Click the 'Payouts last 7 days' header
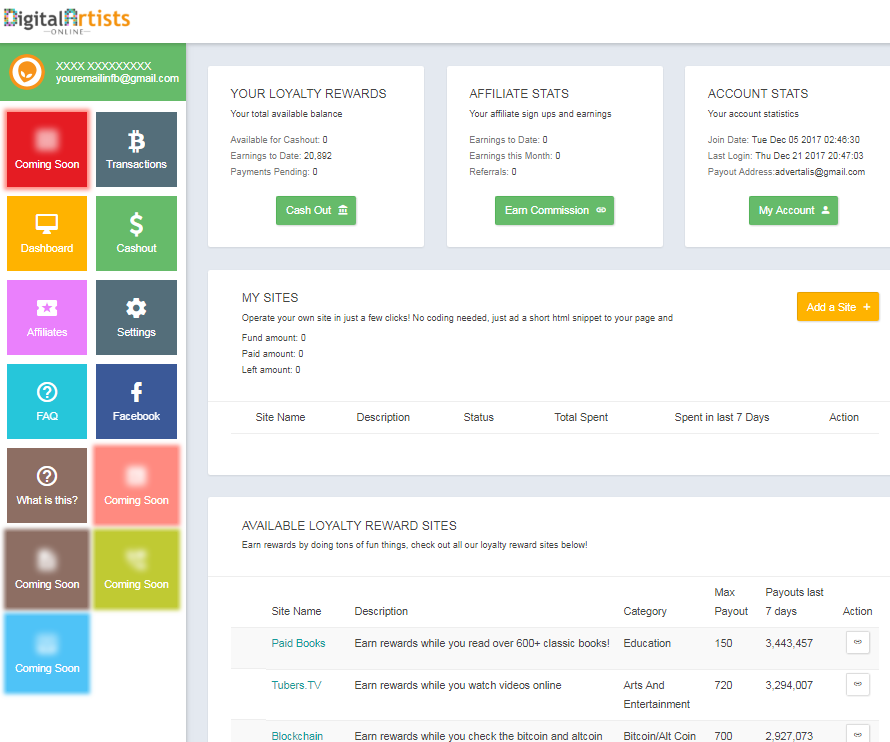890x742 pixels. (794, 602)
